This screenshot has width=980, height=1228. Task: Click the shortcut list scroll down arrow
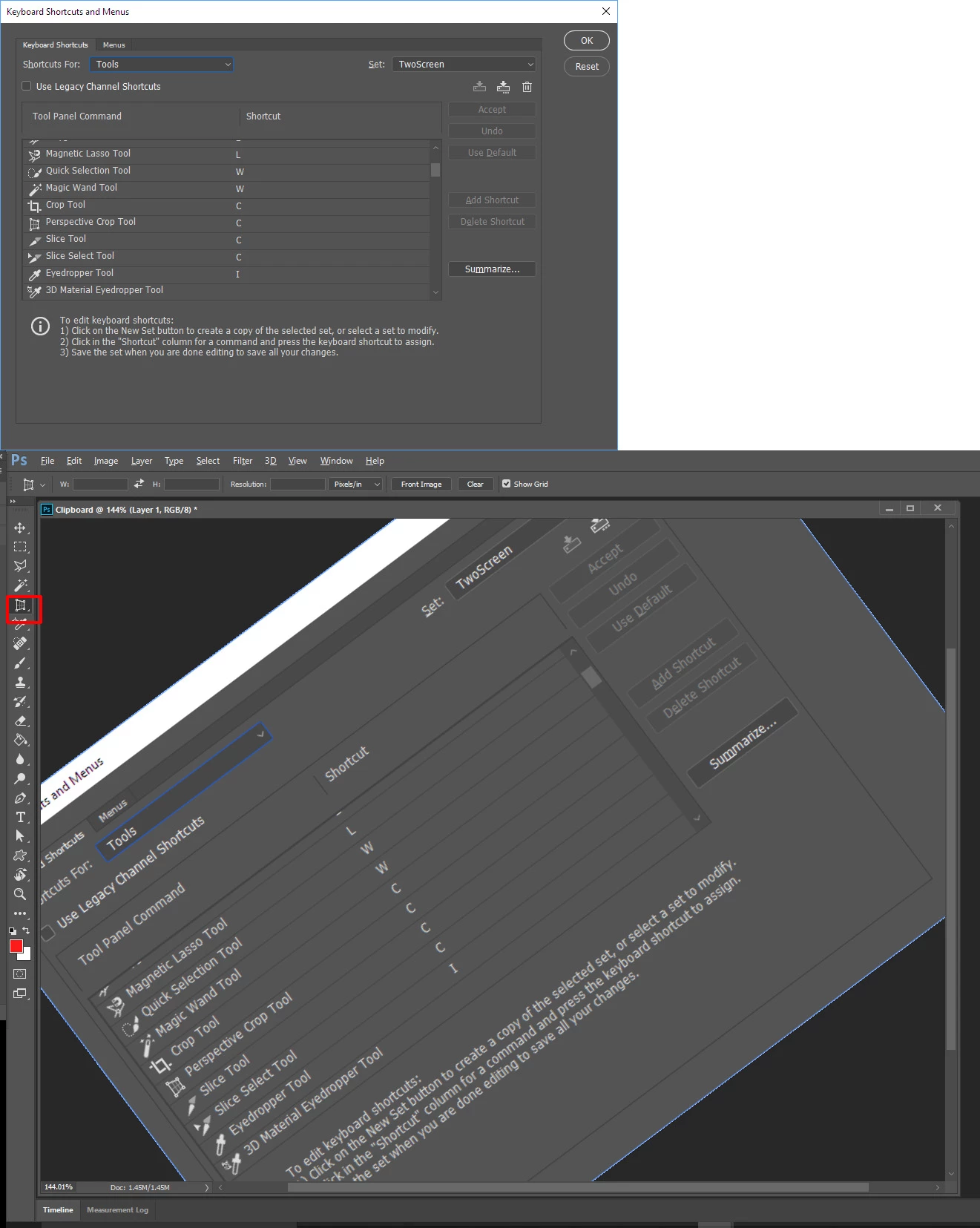435,293
